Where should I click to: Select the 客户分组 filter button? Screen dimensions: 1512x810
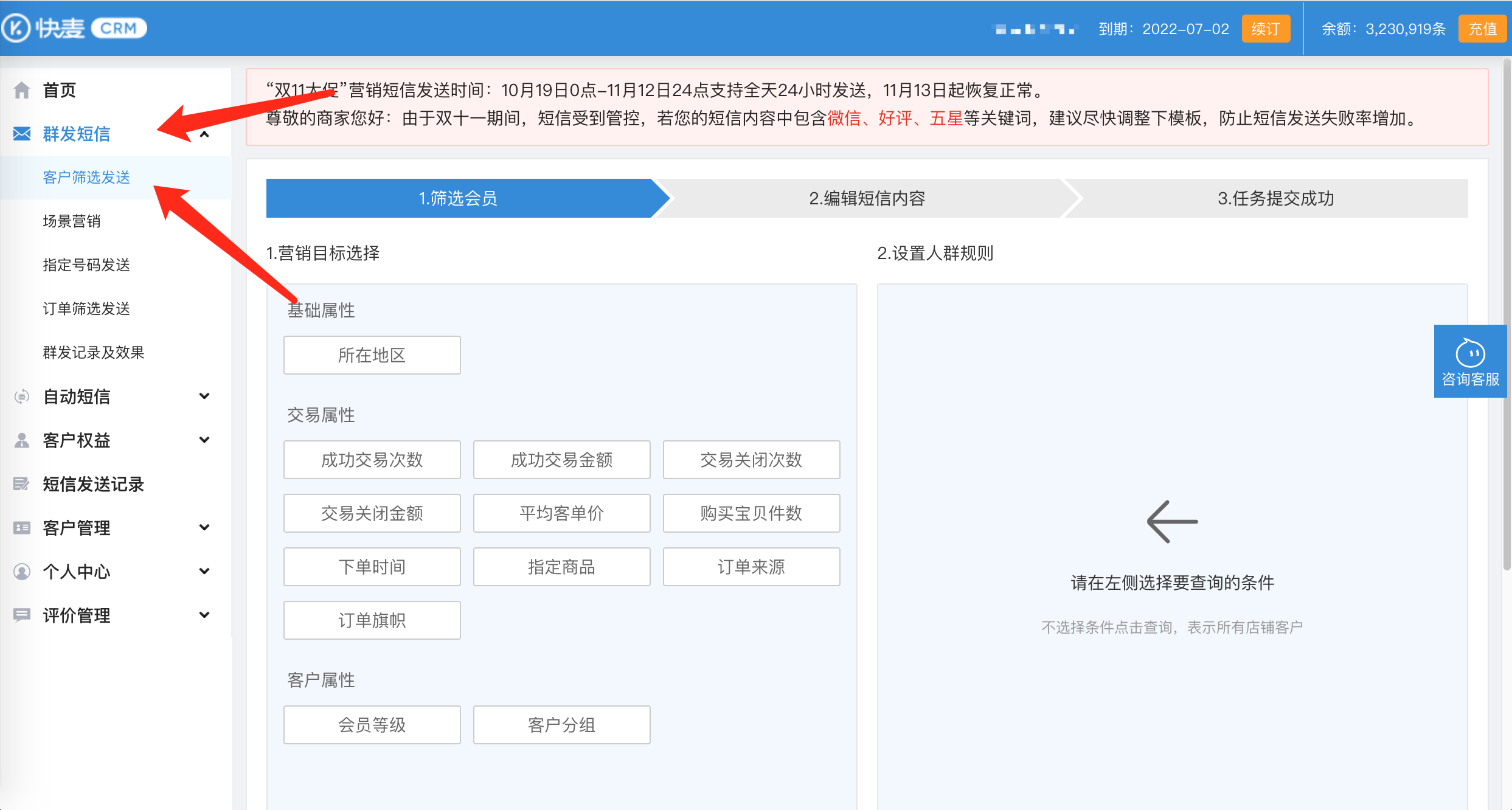click(562, 725)
